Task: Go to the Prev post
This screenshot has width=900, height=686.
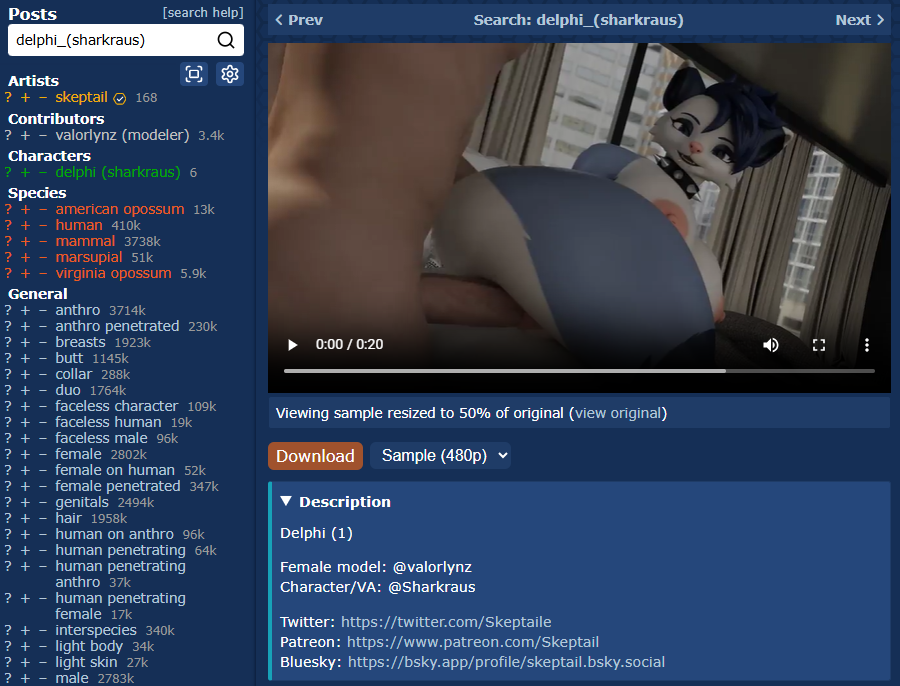Action: click(299, 20)
